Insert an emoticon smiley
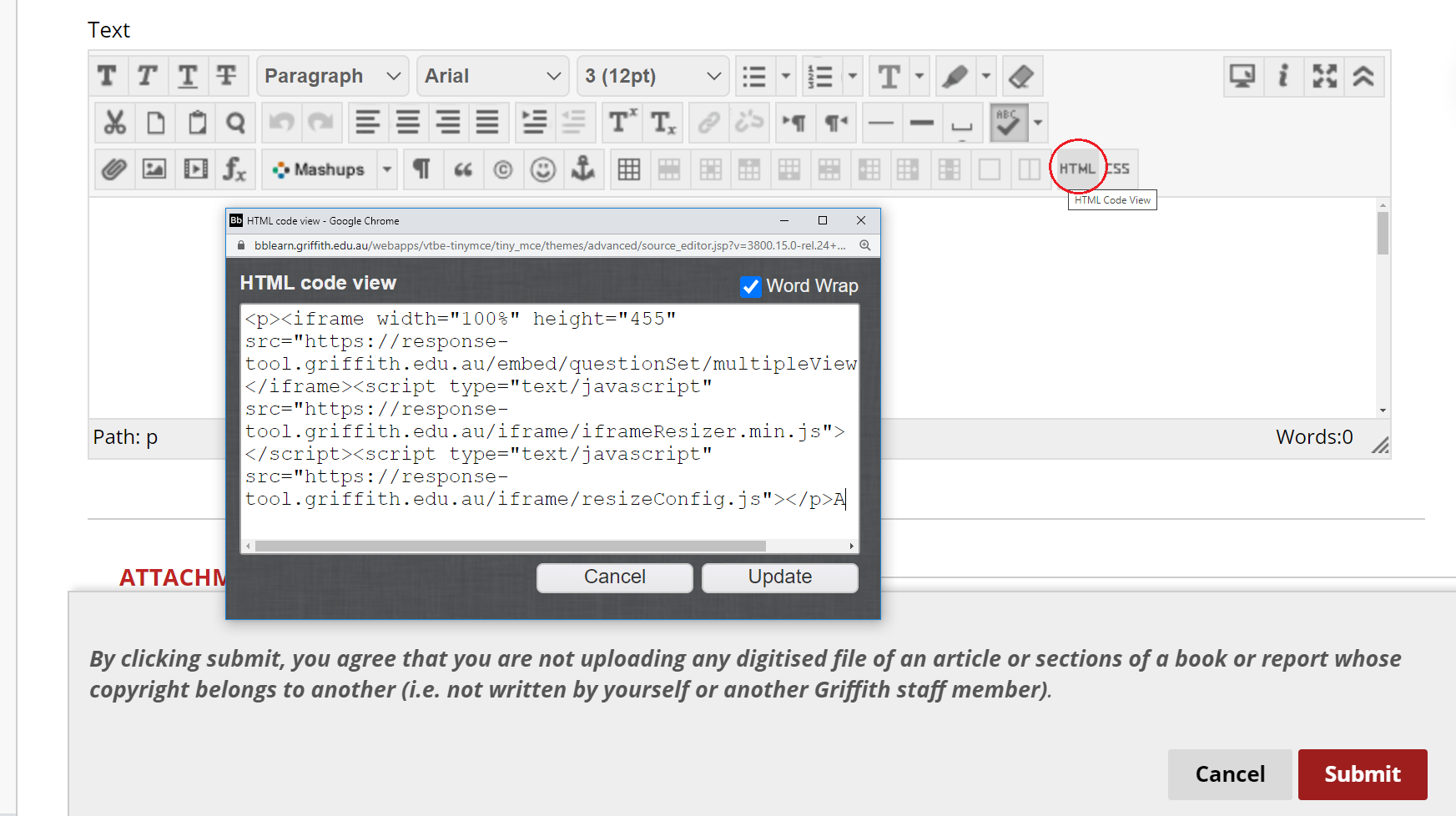Viewport: 1456px width, 816px height. click(543, 169)
